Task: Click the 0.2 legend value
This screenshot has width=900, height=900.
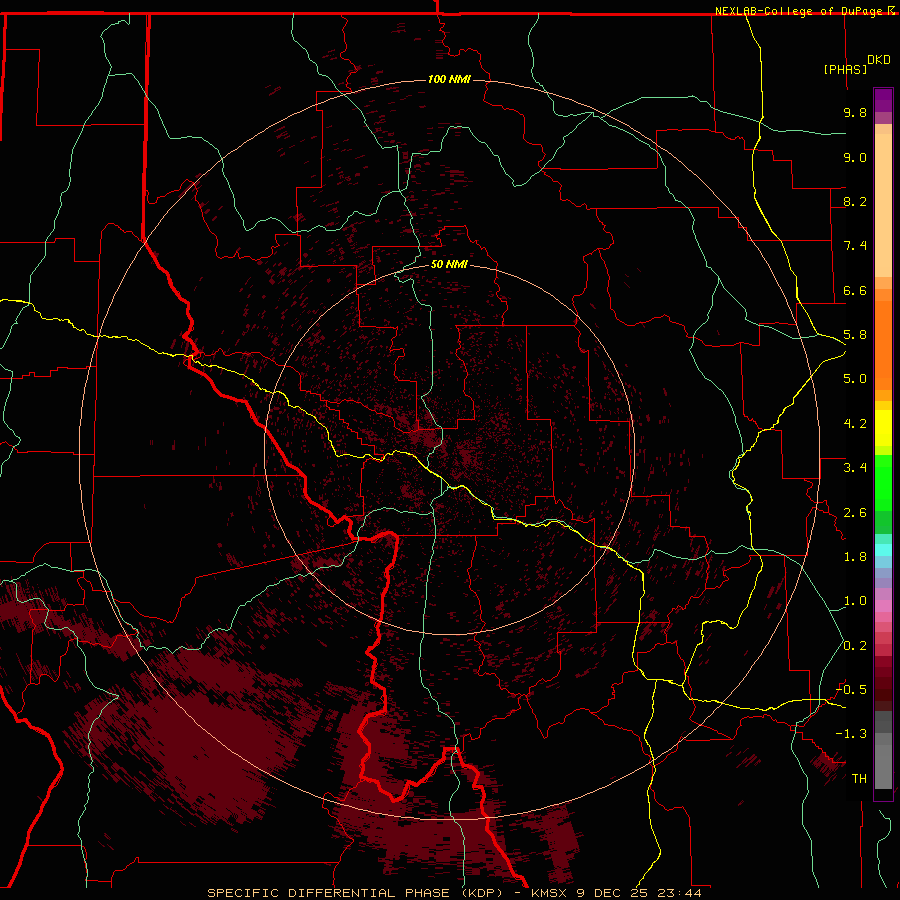Action: click(855, 646)
